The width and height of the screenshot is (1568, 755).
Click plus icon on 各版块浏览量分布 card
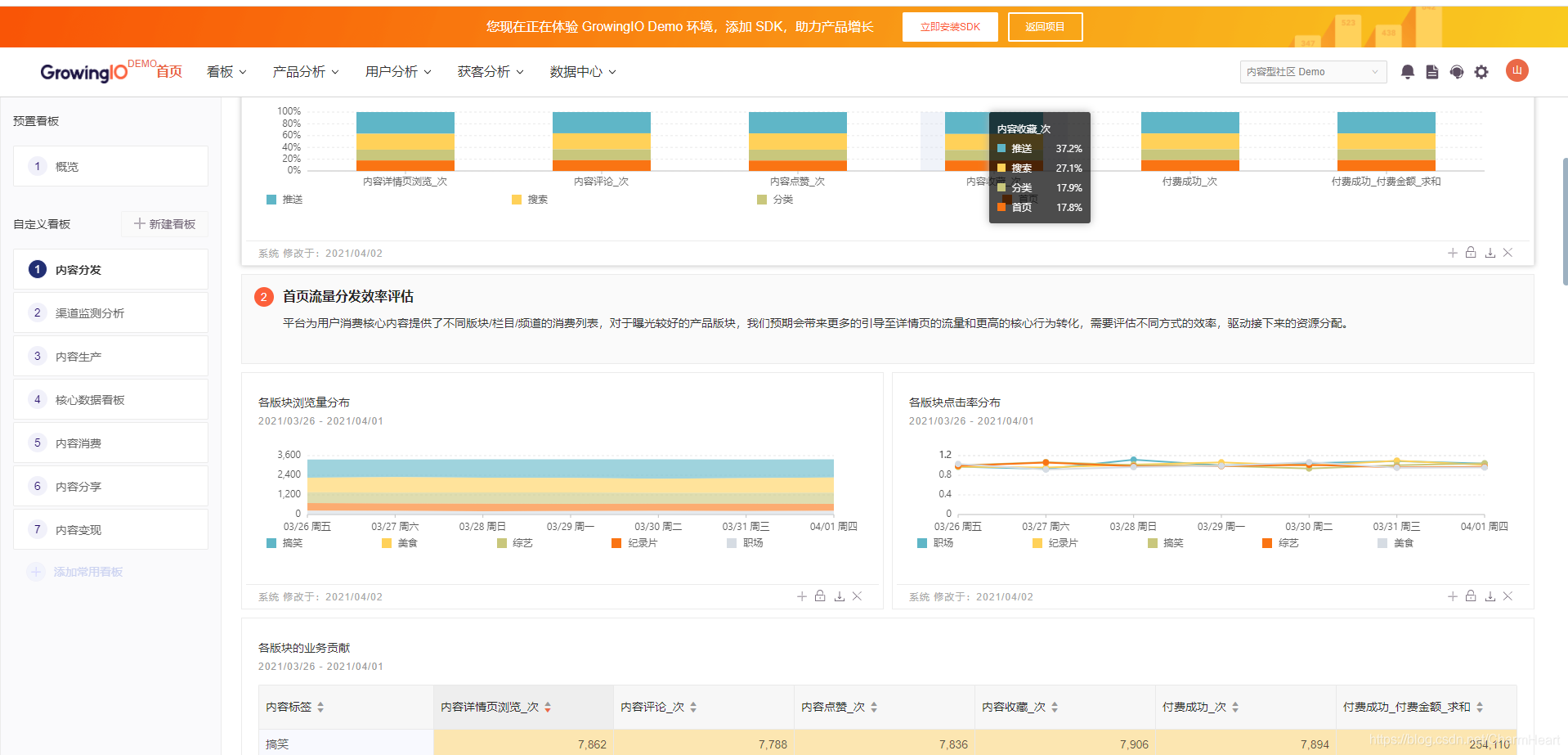[x=802, y=596]
